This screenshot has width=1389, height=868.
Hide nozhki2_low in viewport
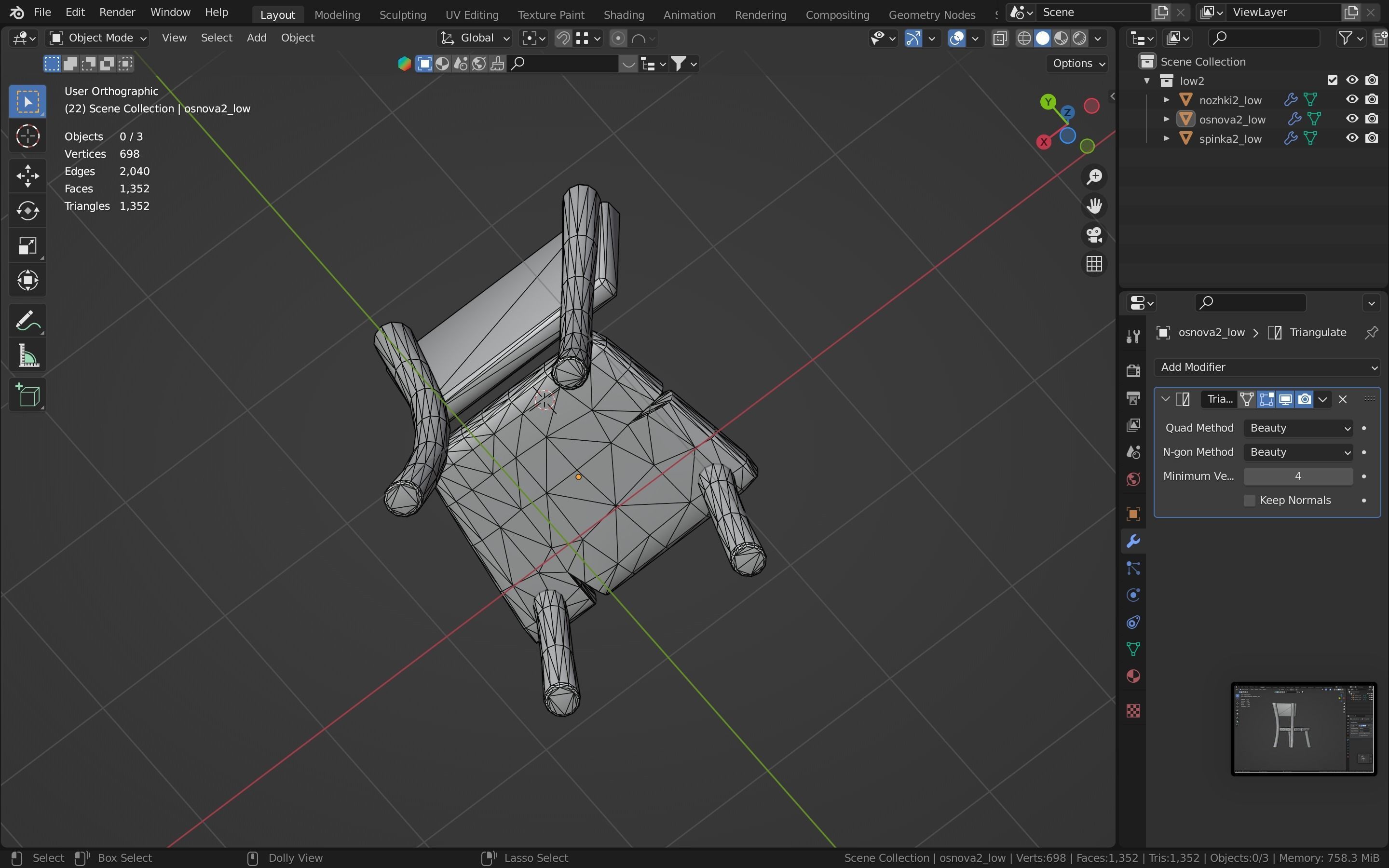(1352, 99)
